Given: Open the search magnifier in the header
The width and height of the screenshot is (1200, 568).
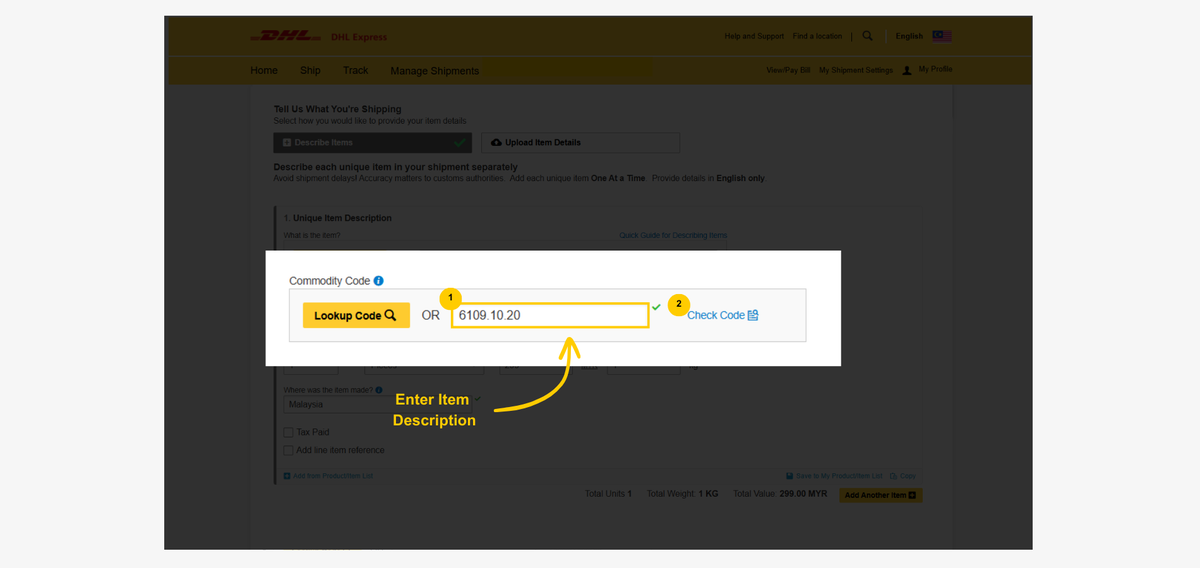Looking at the screenshot, I should click(867, 36).
